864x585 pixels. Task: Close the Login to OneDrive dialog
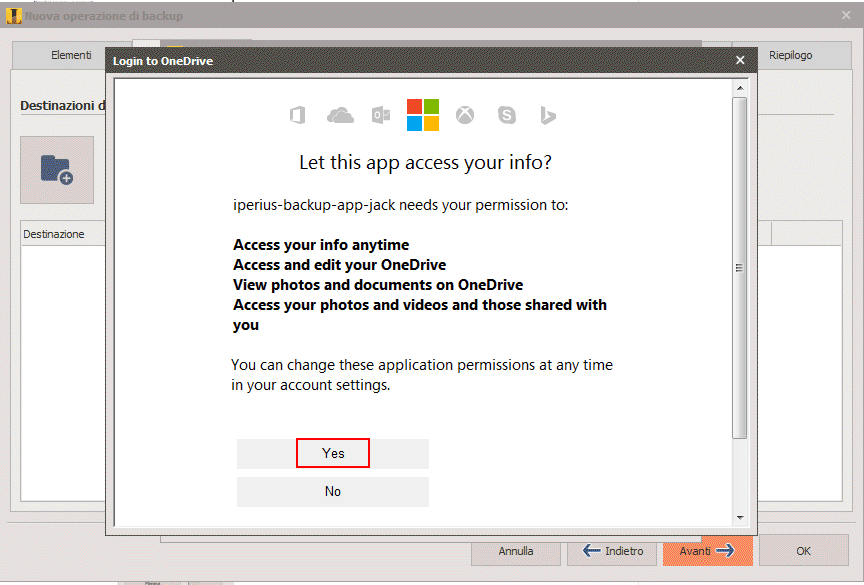point(740,60)
